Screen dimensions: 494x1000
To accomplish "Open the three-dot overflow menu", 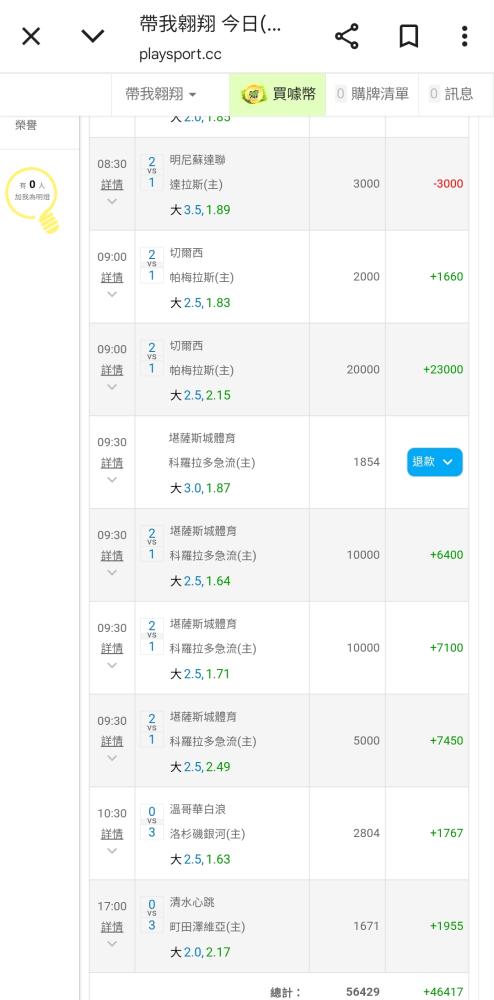I will 465,36.
